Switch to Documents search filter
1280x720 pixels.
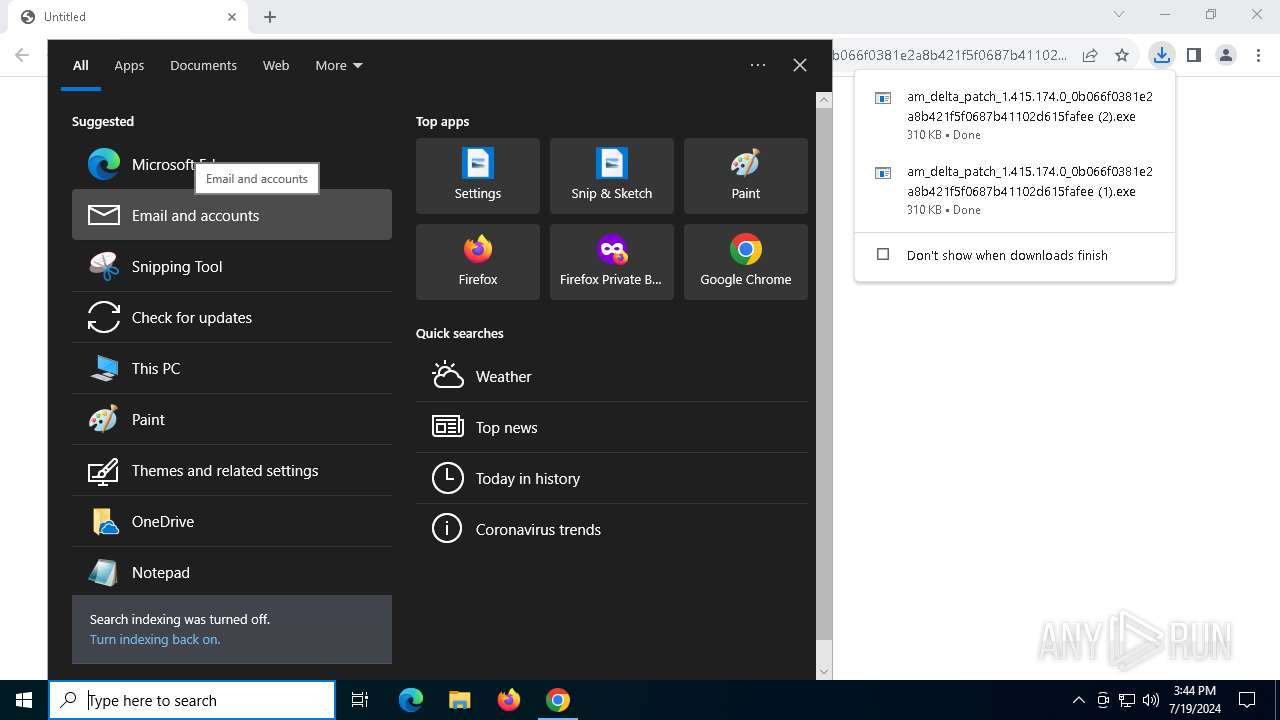pos(203,65)
